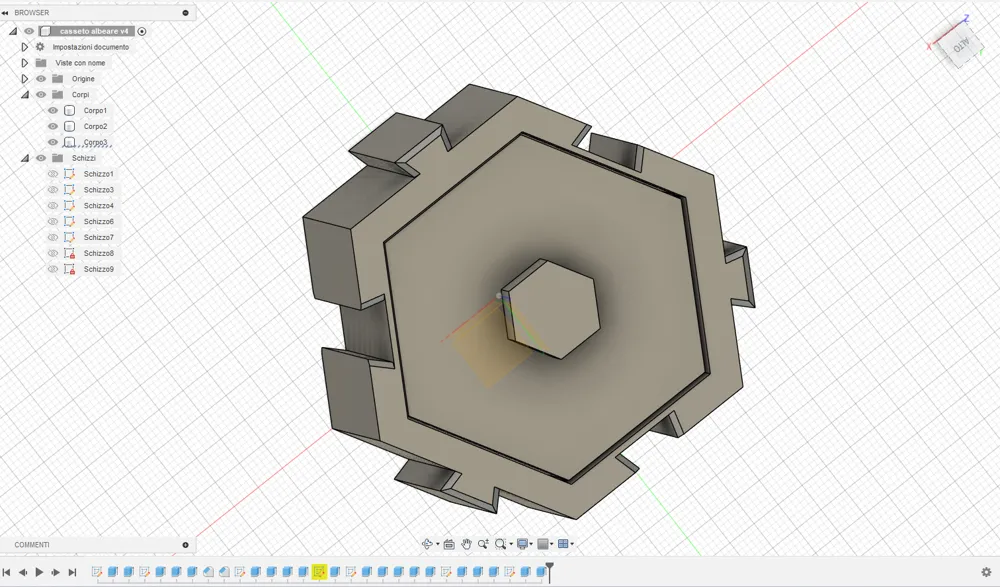Toggle visibility of the Origine folder
The height and width of the screenshot is (587, 1000).
41,79
